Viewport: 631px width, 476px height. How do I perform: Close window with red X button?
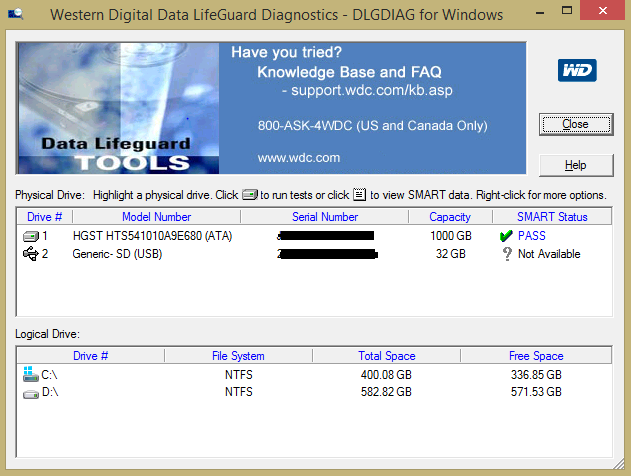[x=602, y=10]
